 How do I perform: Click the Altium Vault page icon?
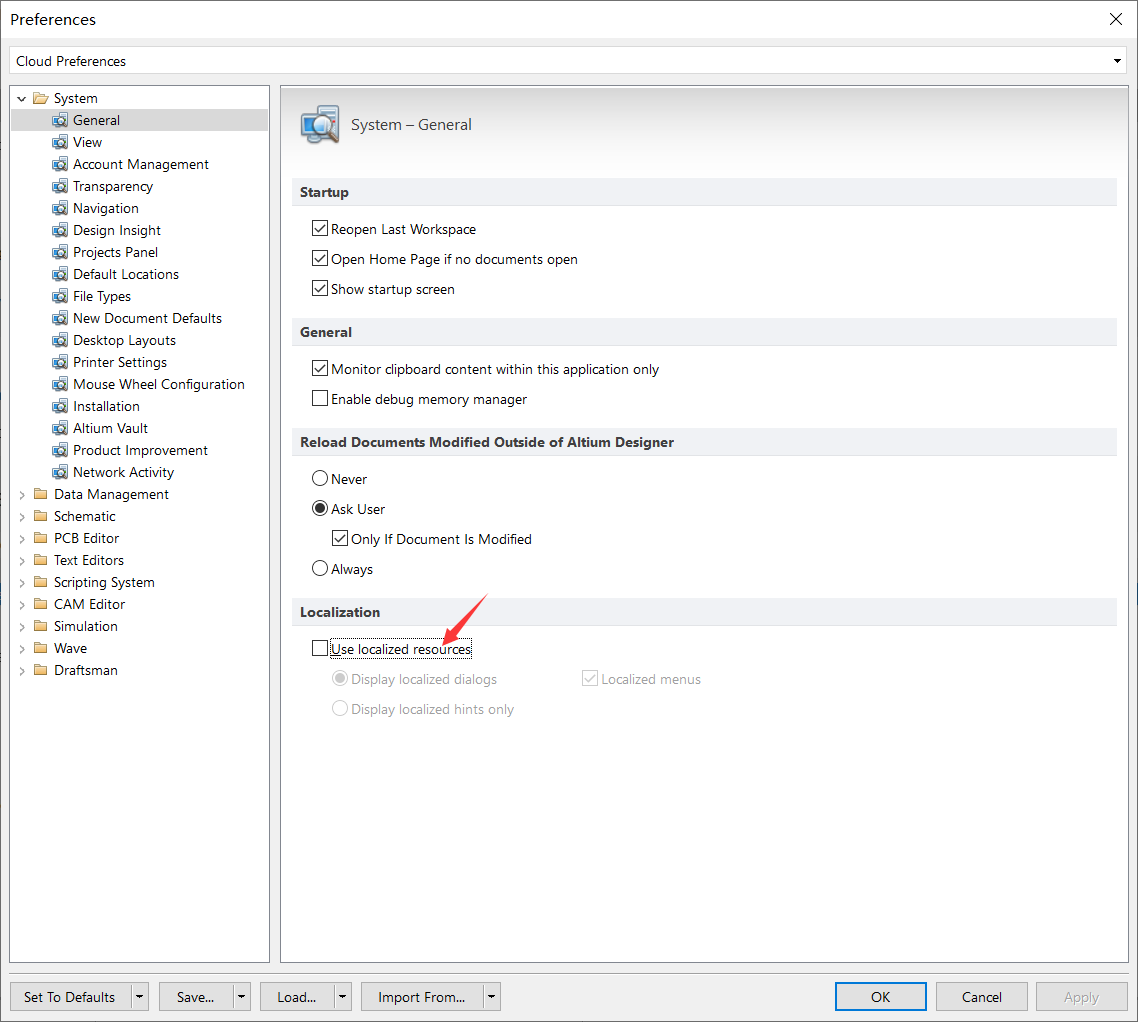tap(60, 428)
